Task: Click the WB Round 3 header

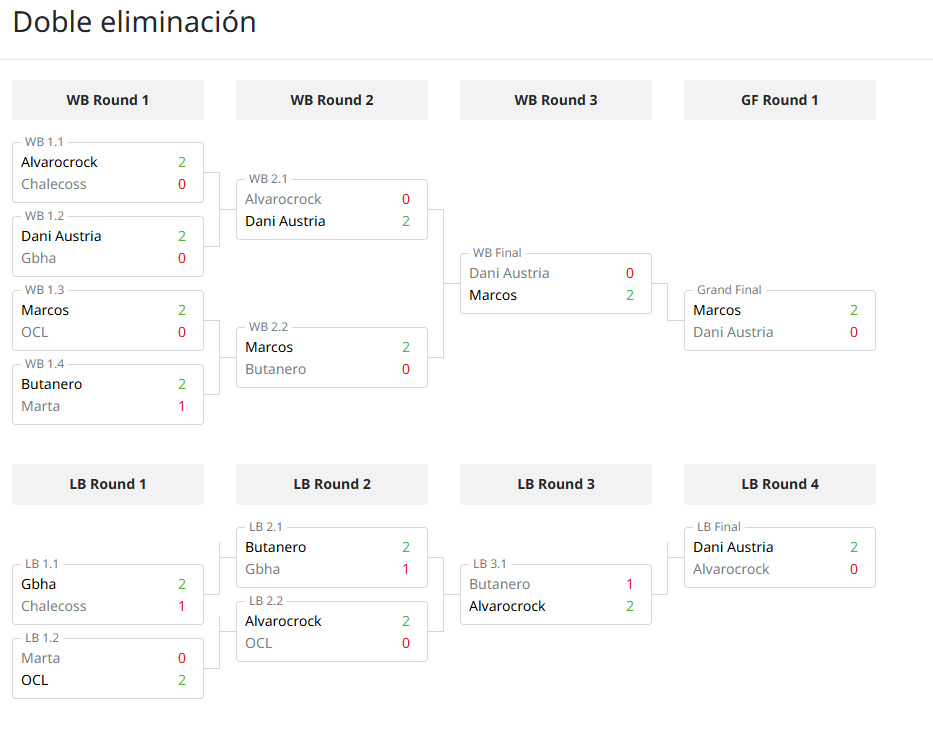Action: (x=556, y=100)
